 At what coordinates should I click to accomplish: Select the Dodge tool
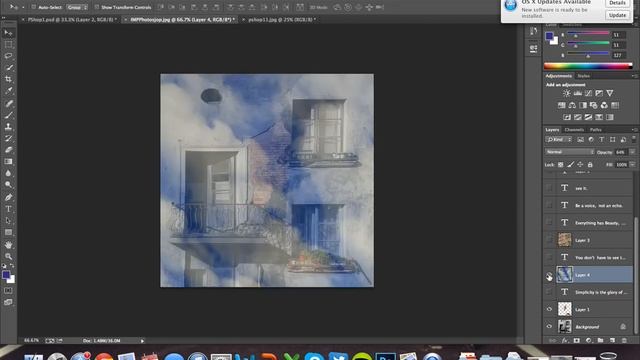click(8, 185)
